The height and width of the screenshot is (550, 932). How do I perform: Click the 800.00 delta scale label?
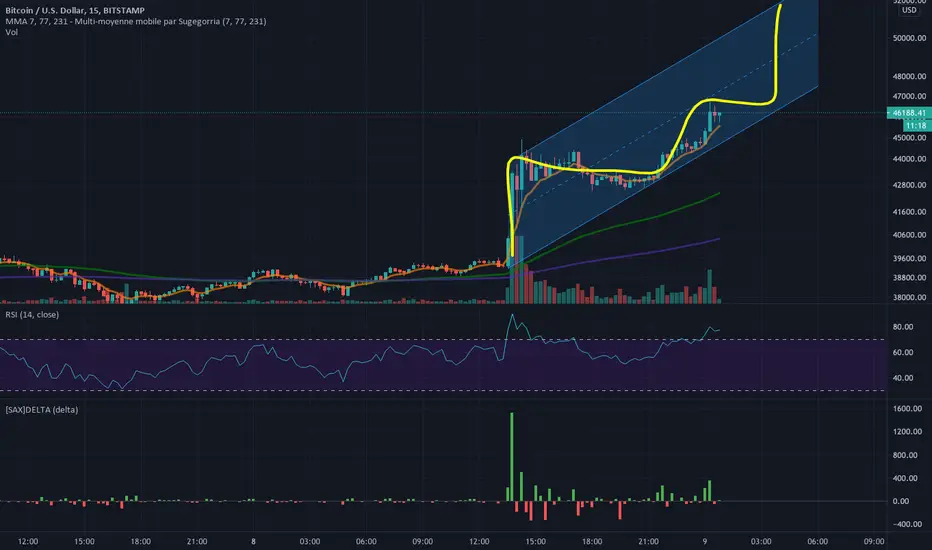[905, 455]
